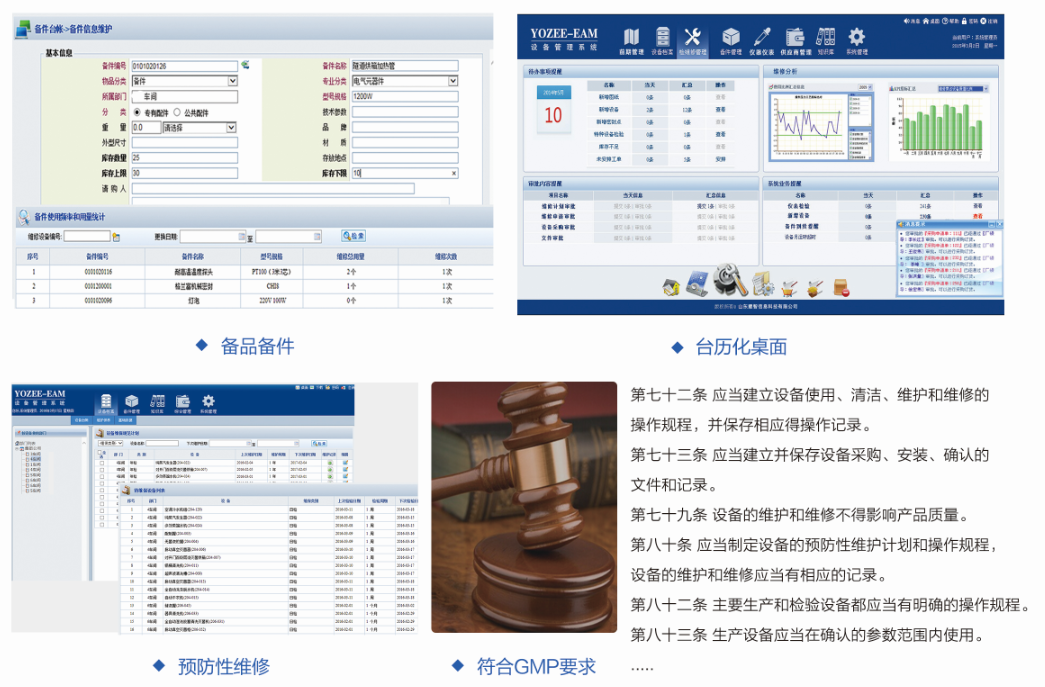Click the calendar icon next to 更换日期 field
Image resolution: width=1045 pixels, height=687 pixels.
(240, 234)
